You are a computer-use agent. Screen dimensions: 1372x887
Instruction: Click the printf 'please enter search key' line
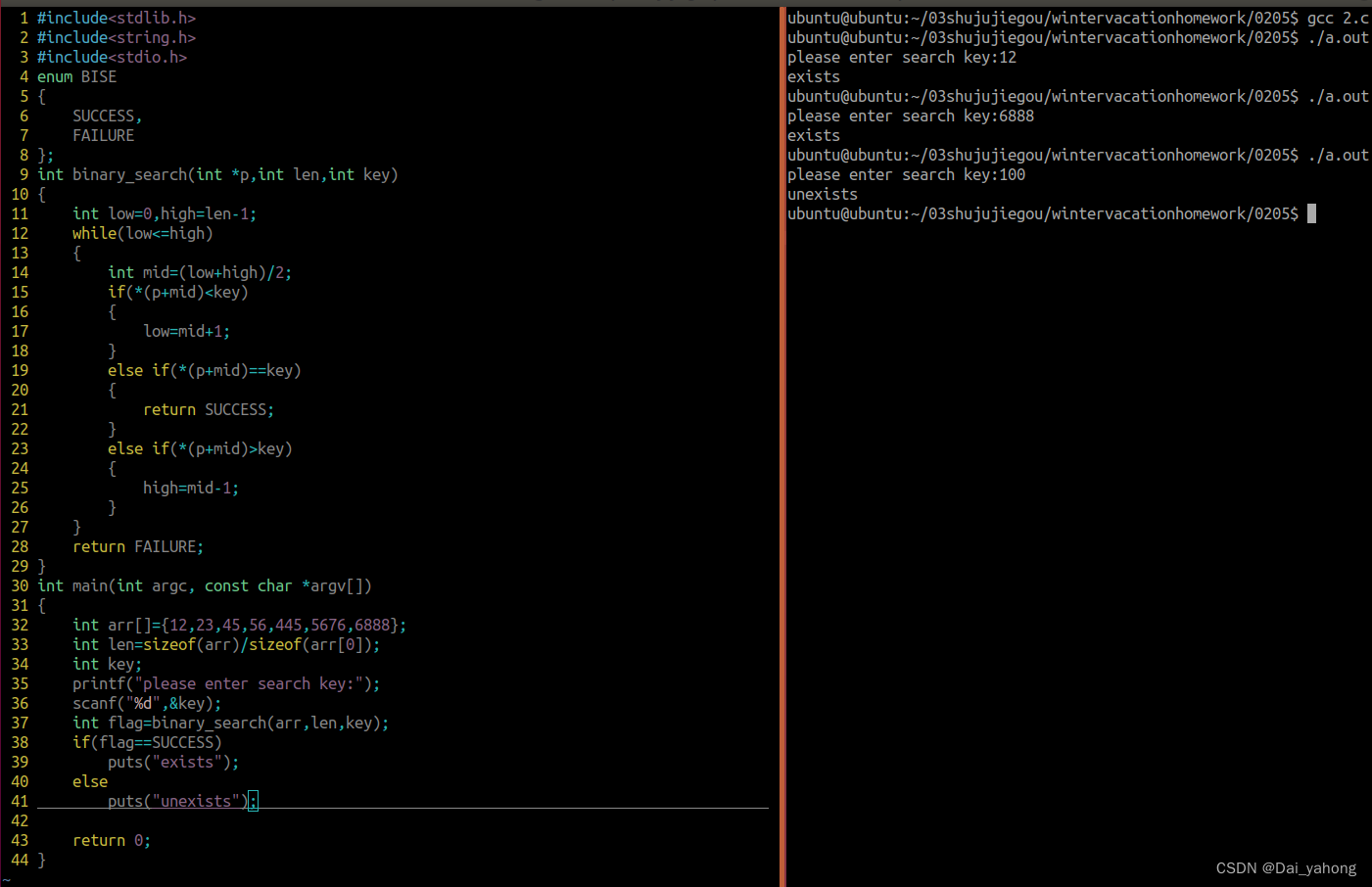tap(226, 683)
